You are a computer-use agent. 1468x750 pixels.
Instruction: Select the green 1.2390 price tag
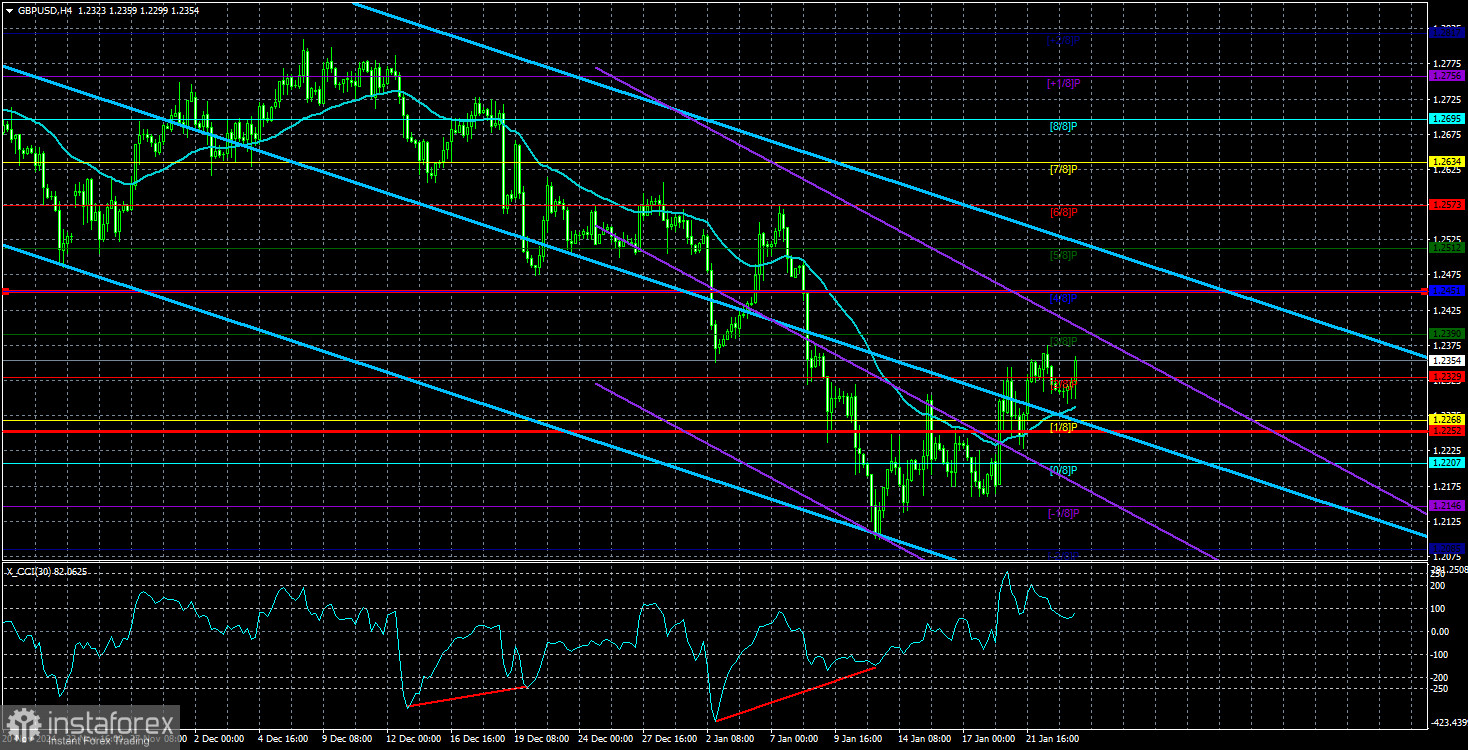point(1447,333)
